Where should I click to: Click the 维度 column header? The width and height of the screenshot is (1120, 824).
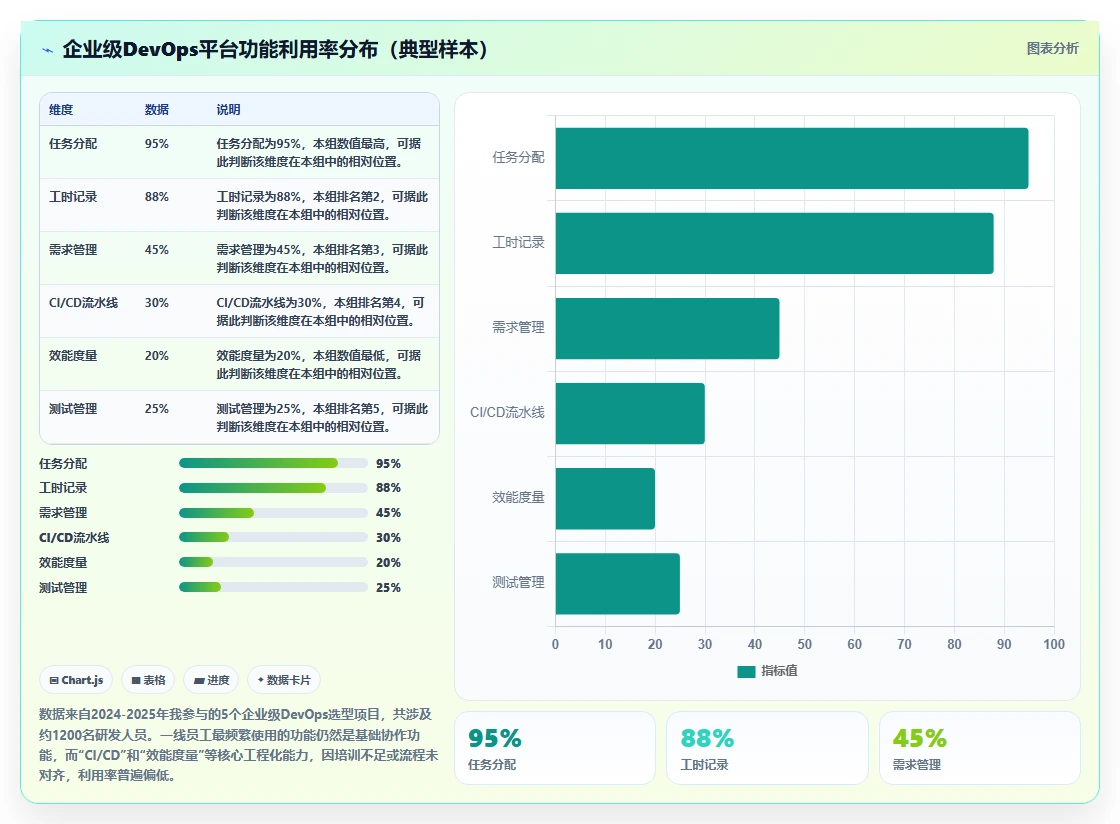61,109
